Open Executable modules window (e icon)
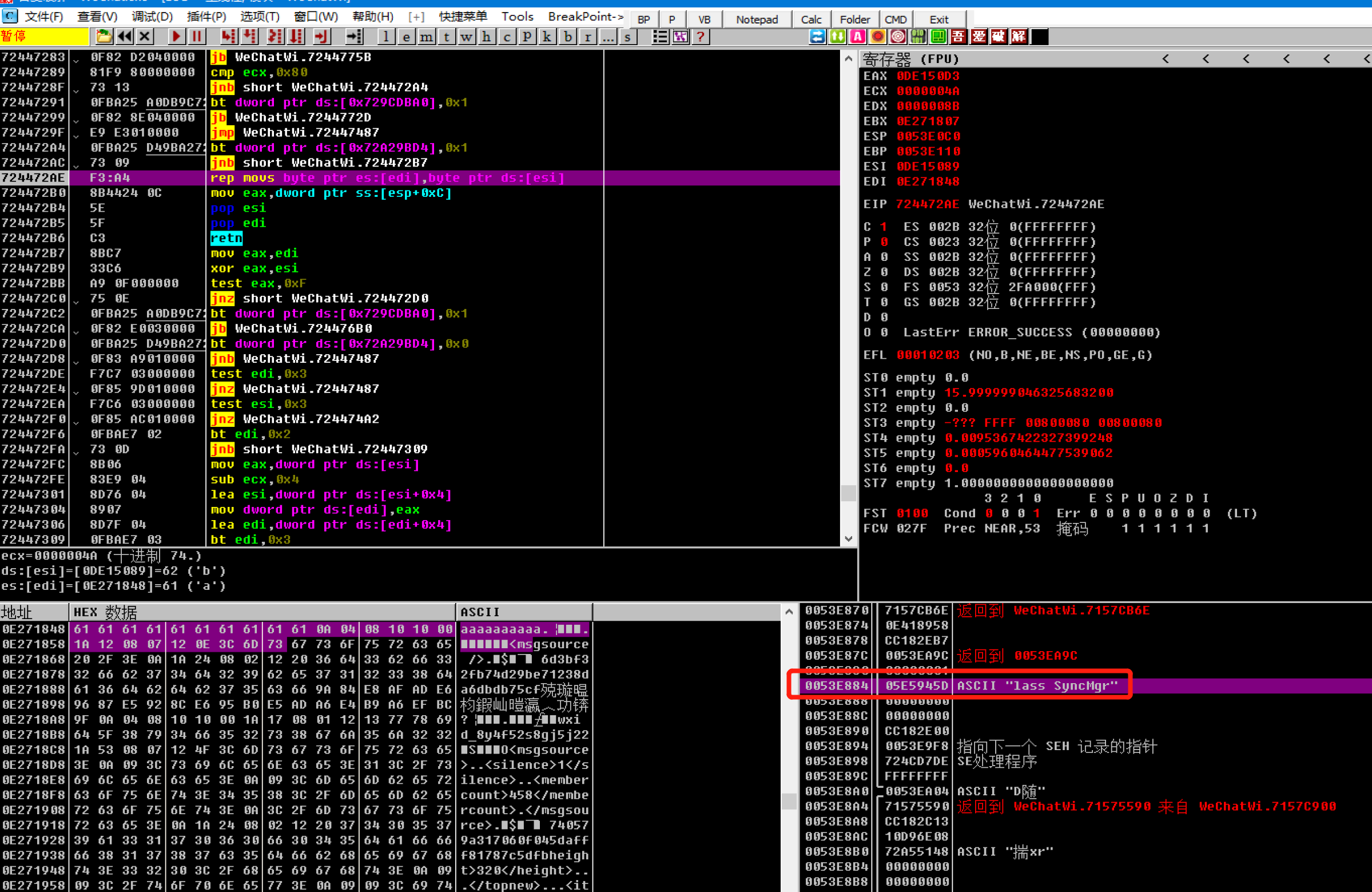Screen dimensions: 1372x892 (x=407, y=36)
